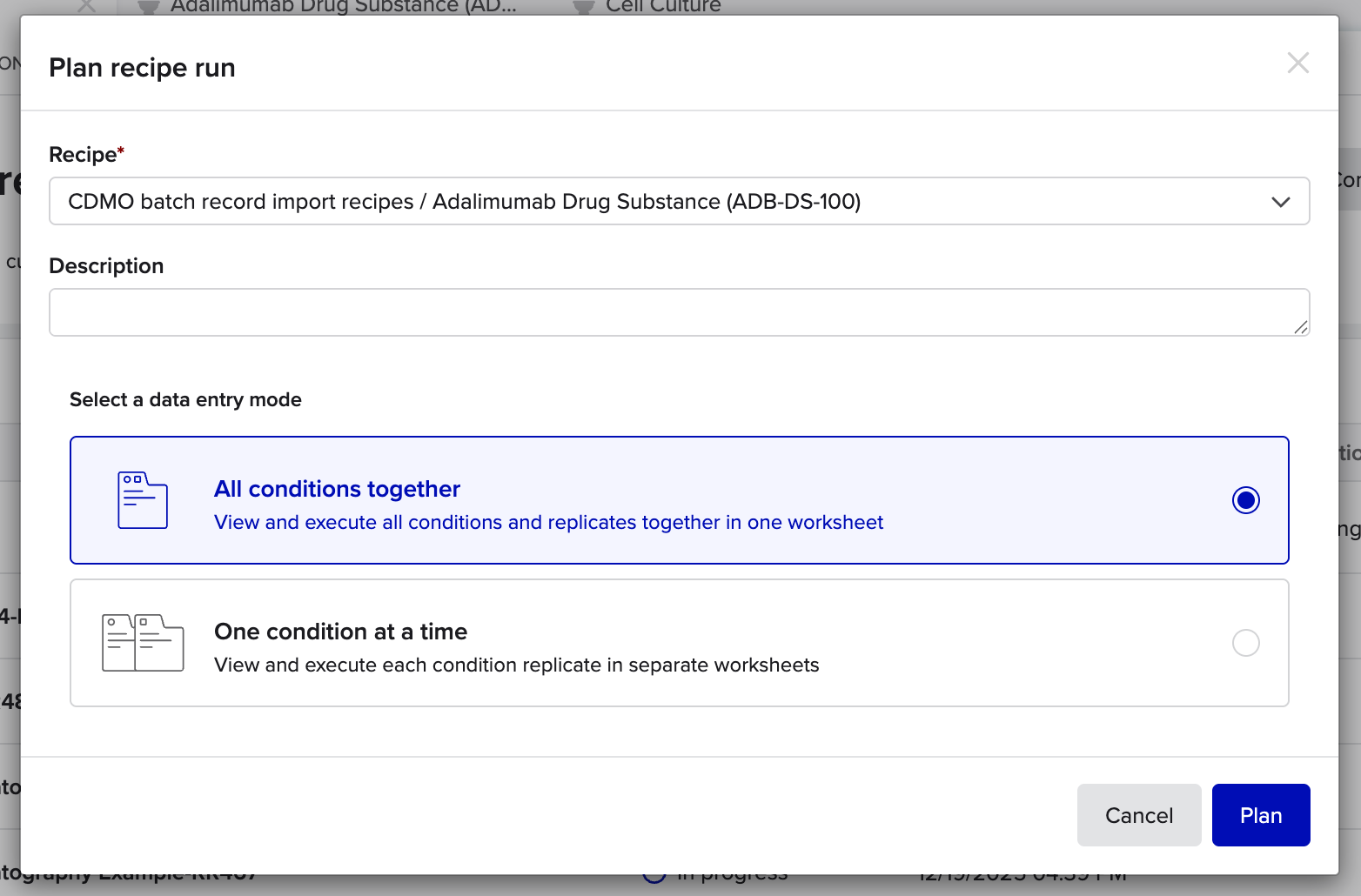Click the Description resize handle
Image resolution: width=1361 pixels, height=896 pixels.
1300,327
